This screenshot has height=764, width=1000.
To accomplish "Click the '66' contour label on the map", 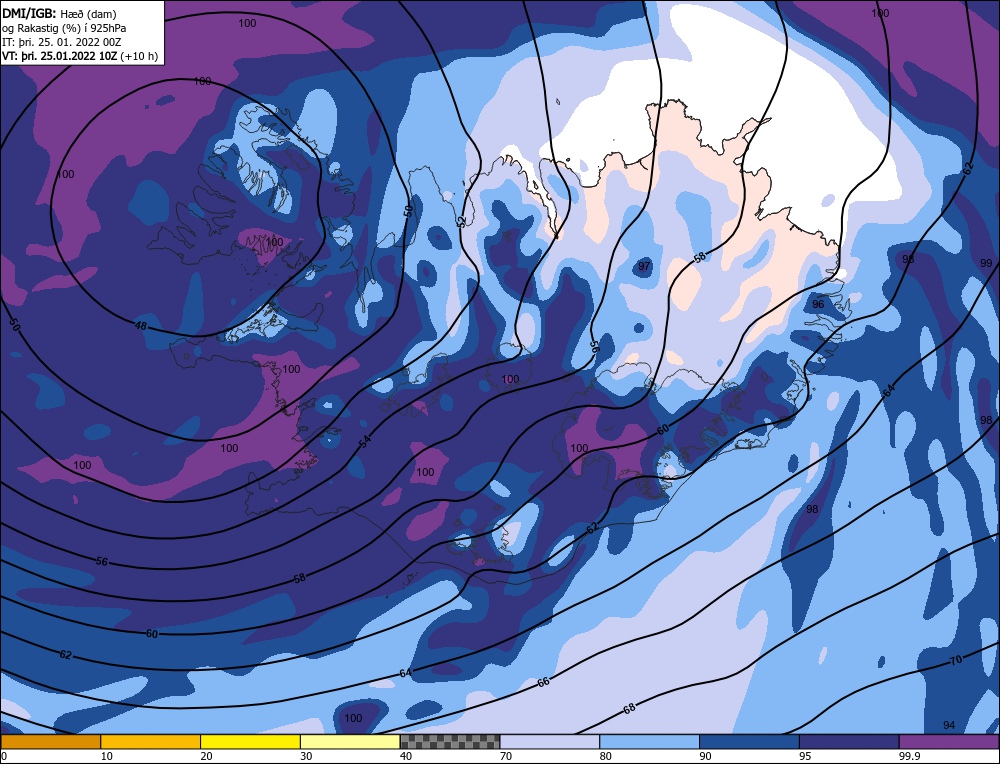I will (543, 682).
